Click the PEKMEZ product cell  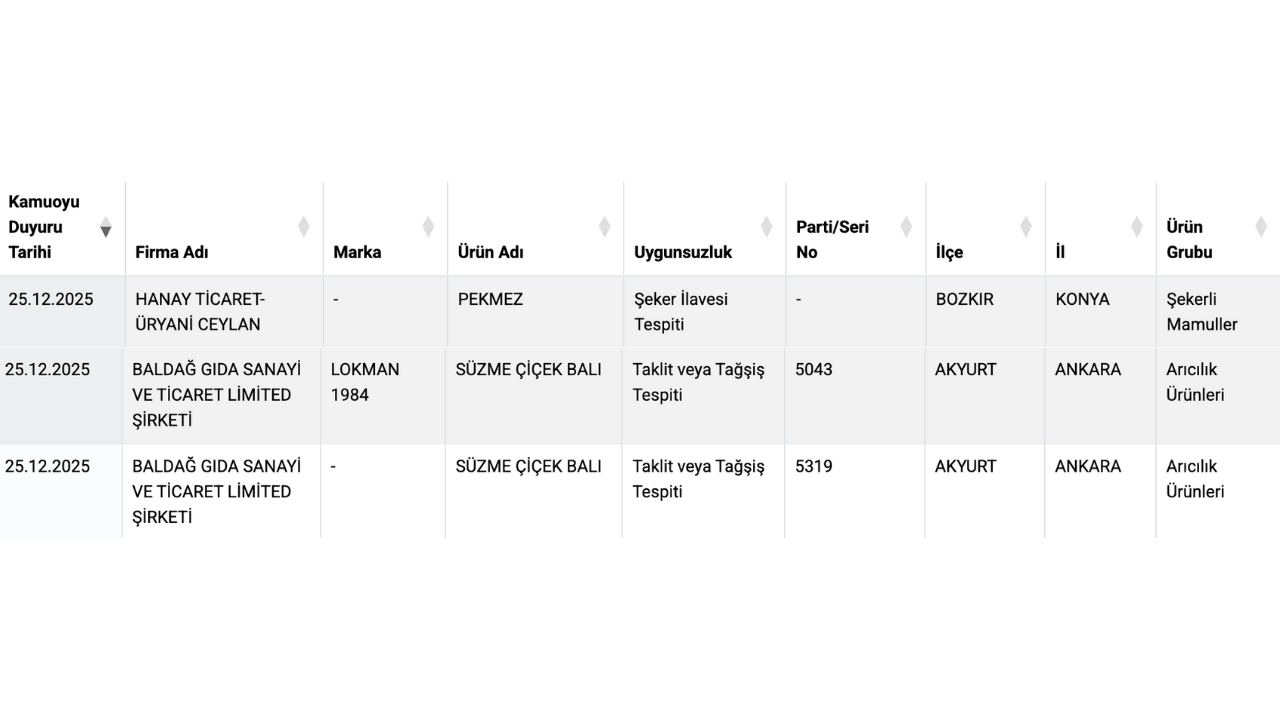point(490,299)
